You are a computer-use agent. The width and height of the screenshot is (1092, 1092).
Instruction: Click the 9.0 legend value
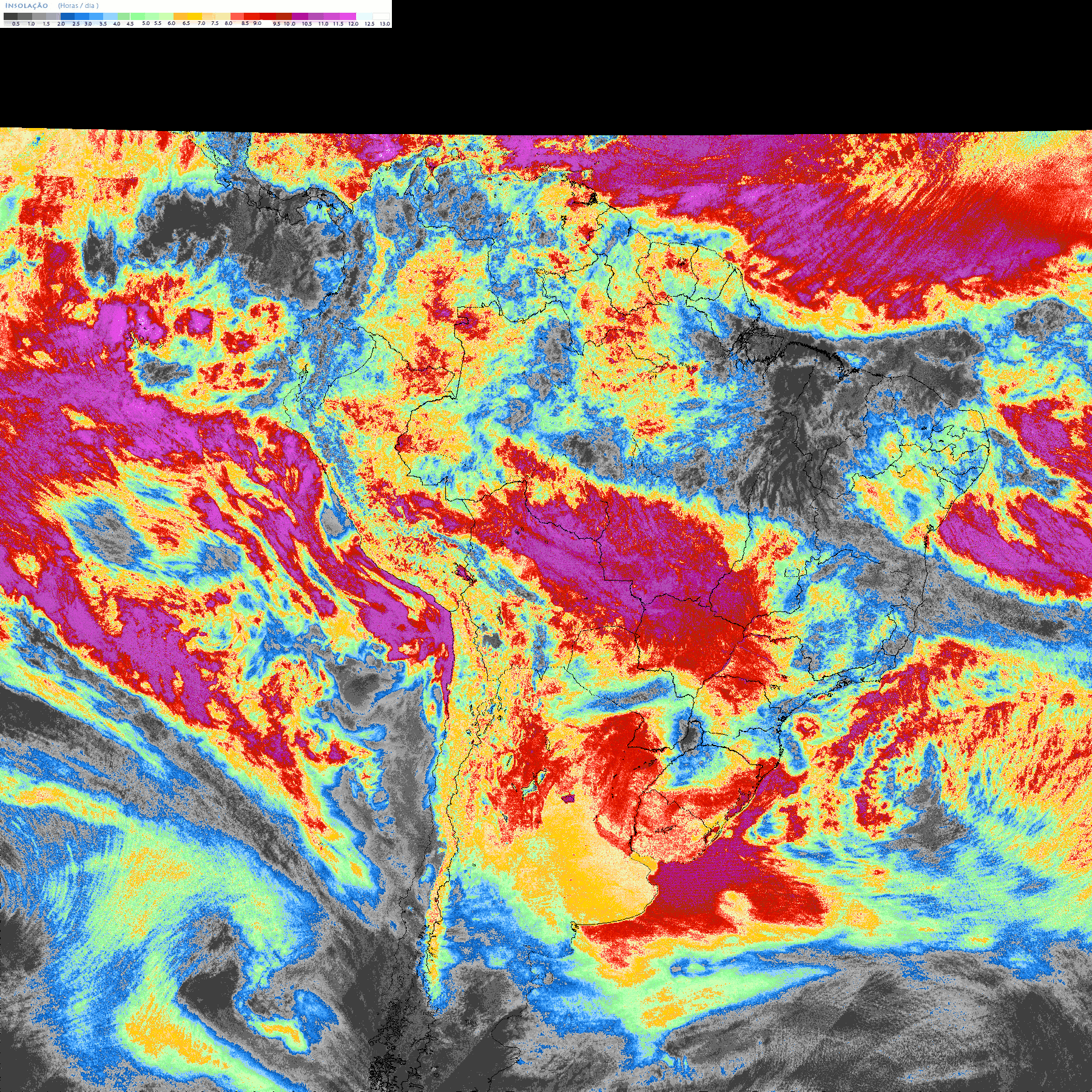point(257,23)
